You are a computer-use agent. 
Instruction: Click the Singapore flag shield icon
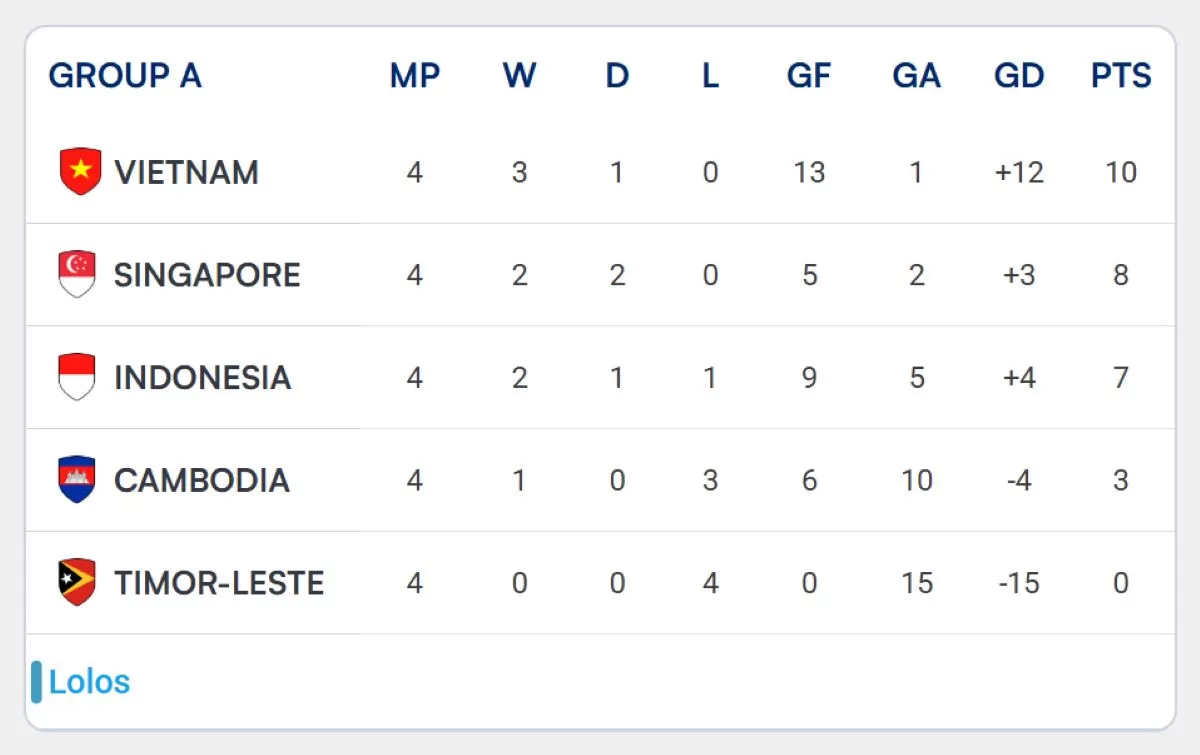click(x=77, y=274)
